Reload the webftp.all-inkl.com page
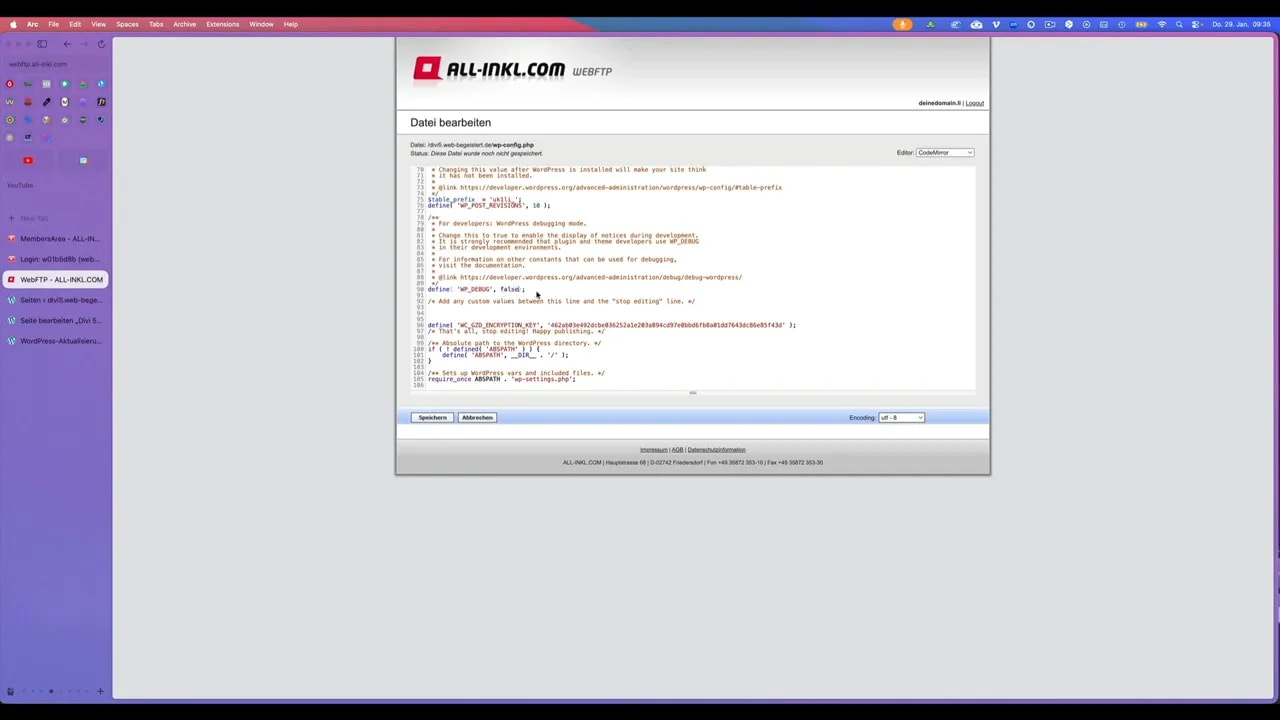Image resolution: width=1280 pixels, height=720 pixels. pyautogui.click(x=101, y=43)
